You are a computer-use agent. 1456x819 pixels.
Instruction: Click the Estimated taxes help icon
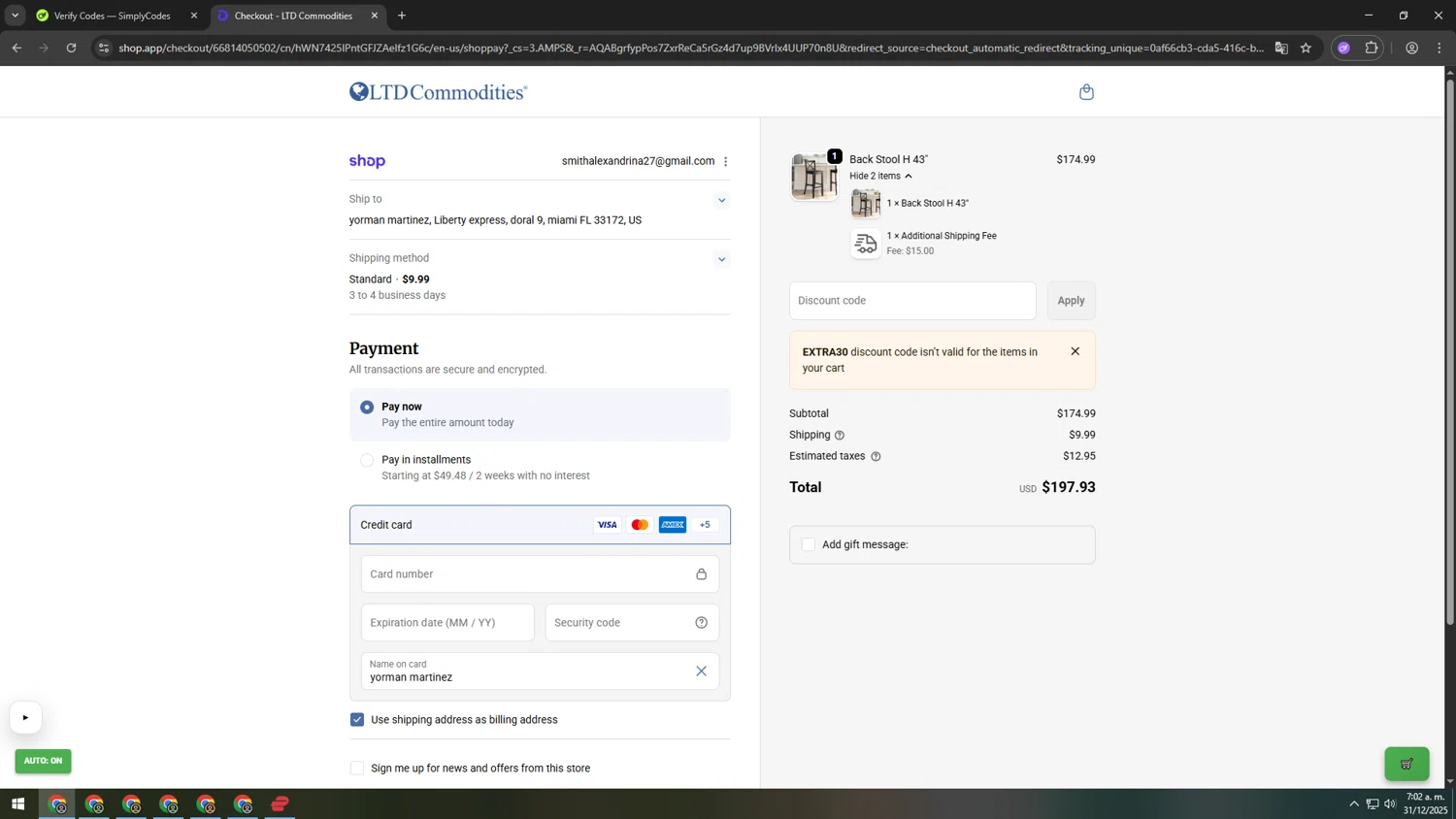(x=876, y=456)
